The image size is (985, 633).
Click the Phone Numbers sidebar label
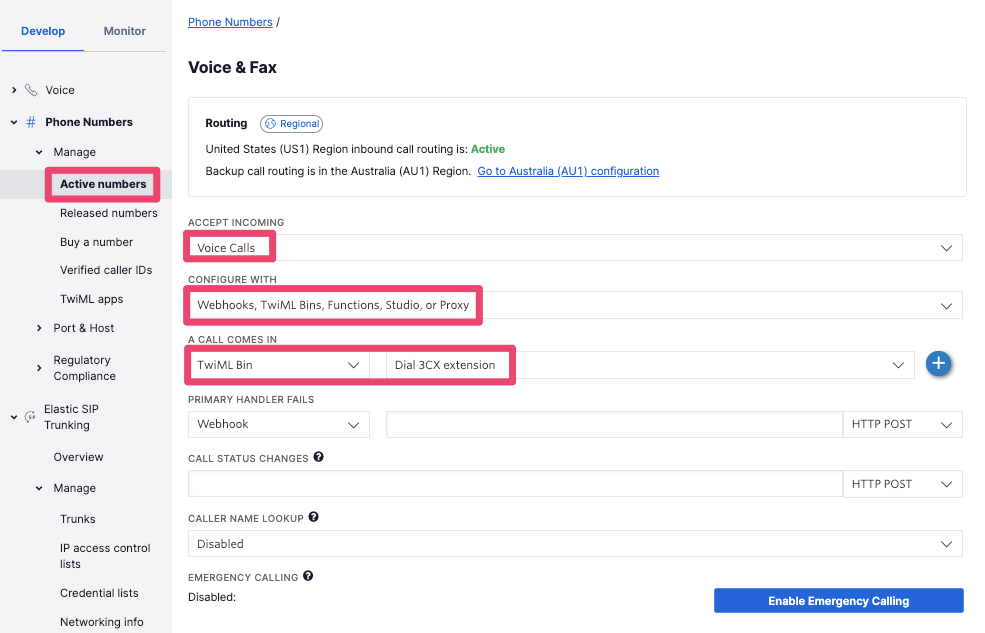tap(89, 122)
